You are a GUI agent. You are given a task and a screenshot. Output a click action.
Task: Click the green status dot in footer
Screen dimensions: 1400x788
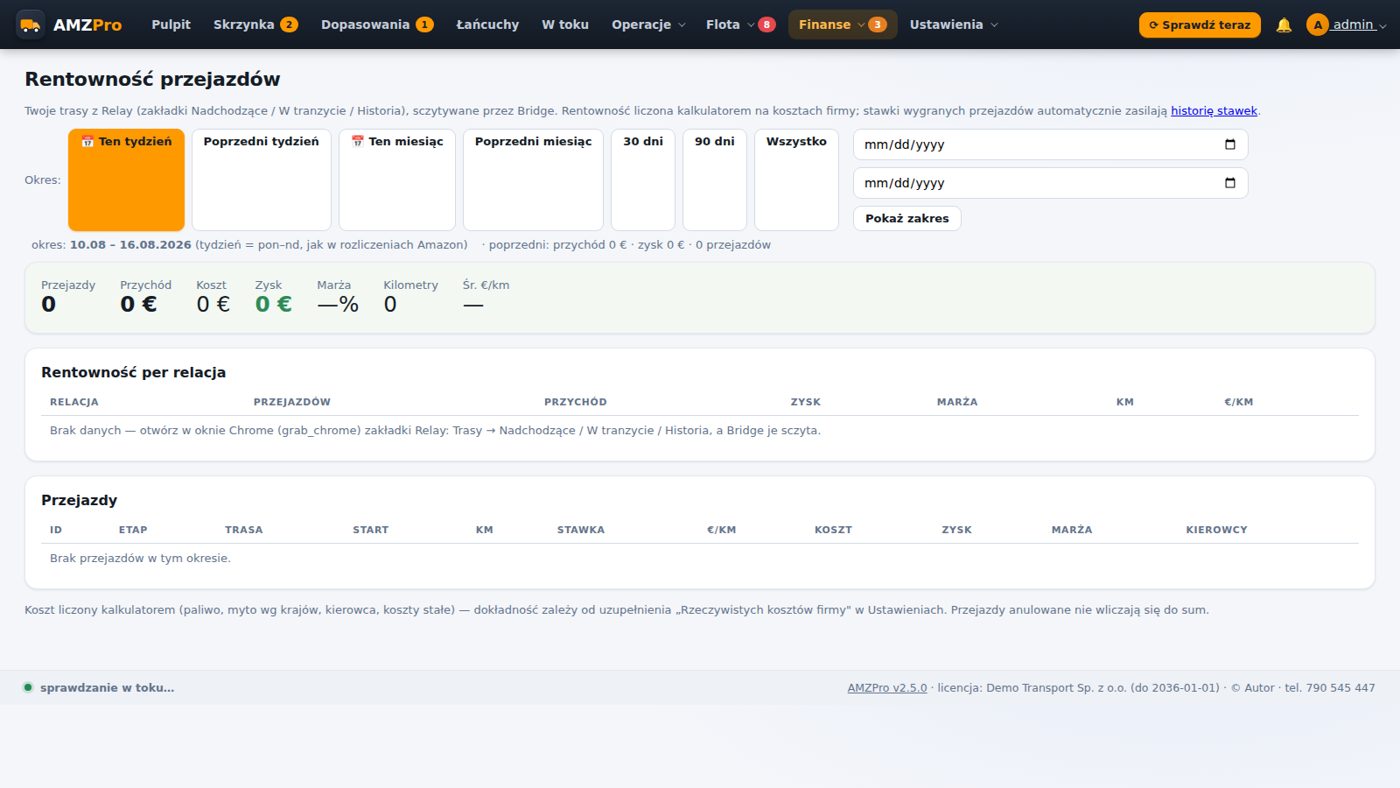click(28, 688)
